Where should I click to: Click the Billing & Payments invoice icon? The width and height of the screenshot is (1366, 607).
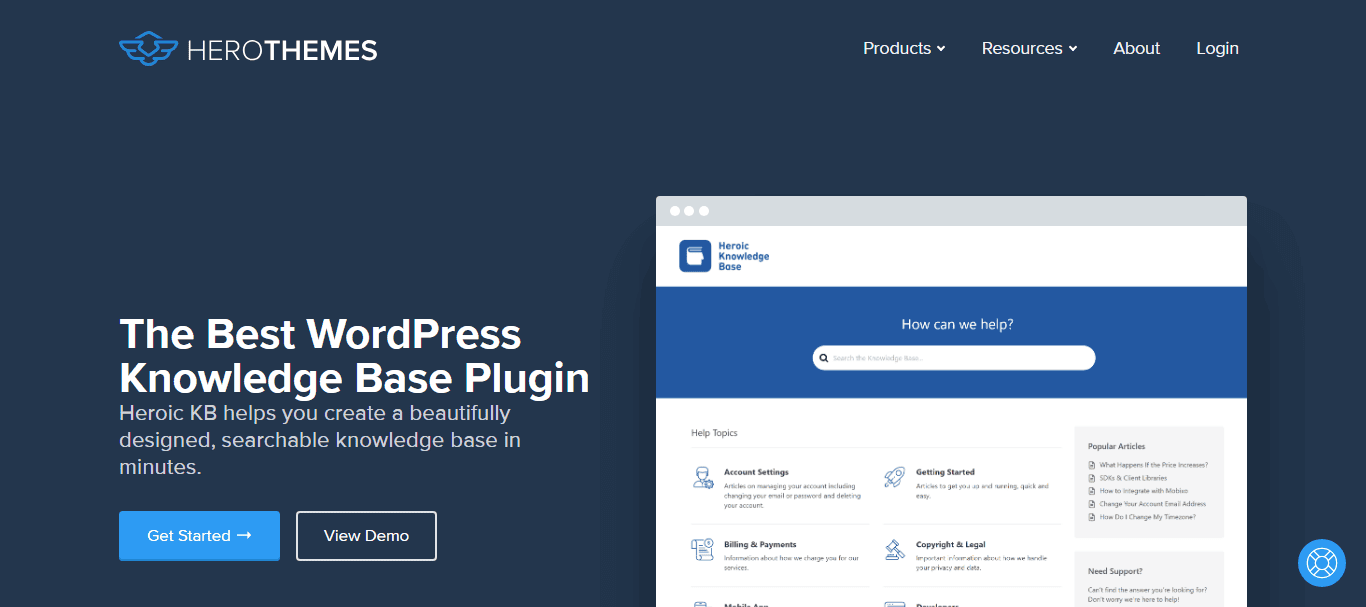click(x=703, y=550)
